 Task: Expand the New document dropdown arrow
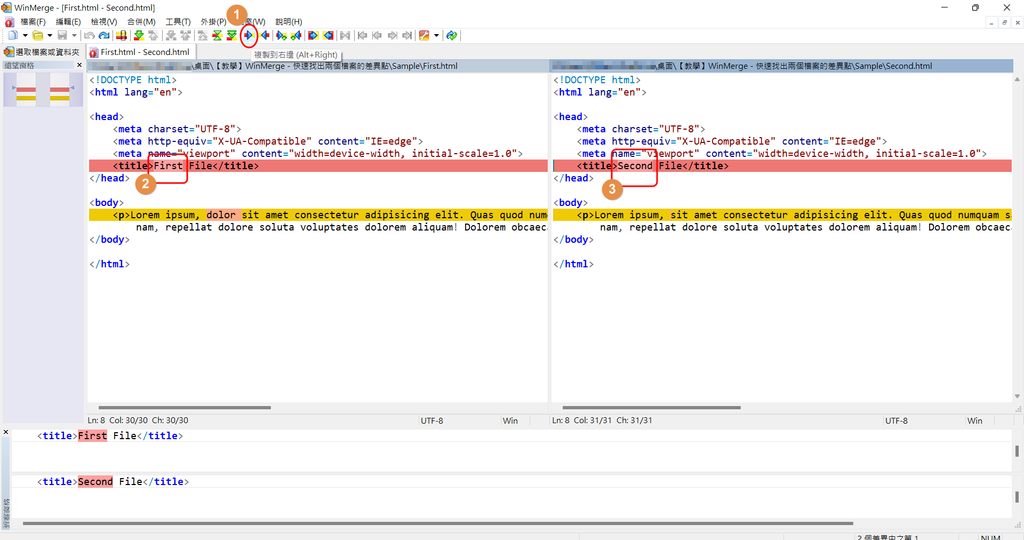pos(24,36)
